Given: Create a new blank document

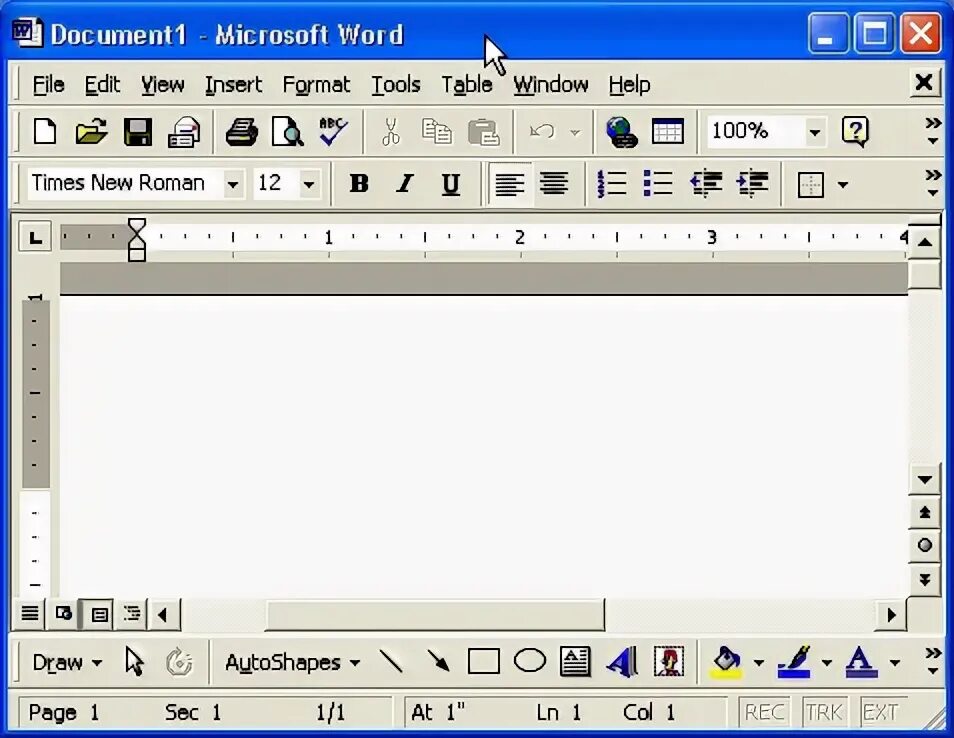Looking at the screenshot, I should (x=44, y=131).
